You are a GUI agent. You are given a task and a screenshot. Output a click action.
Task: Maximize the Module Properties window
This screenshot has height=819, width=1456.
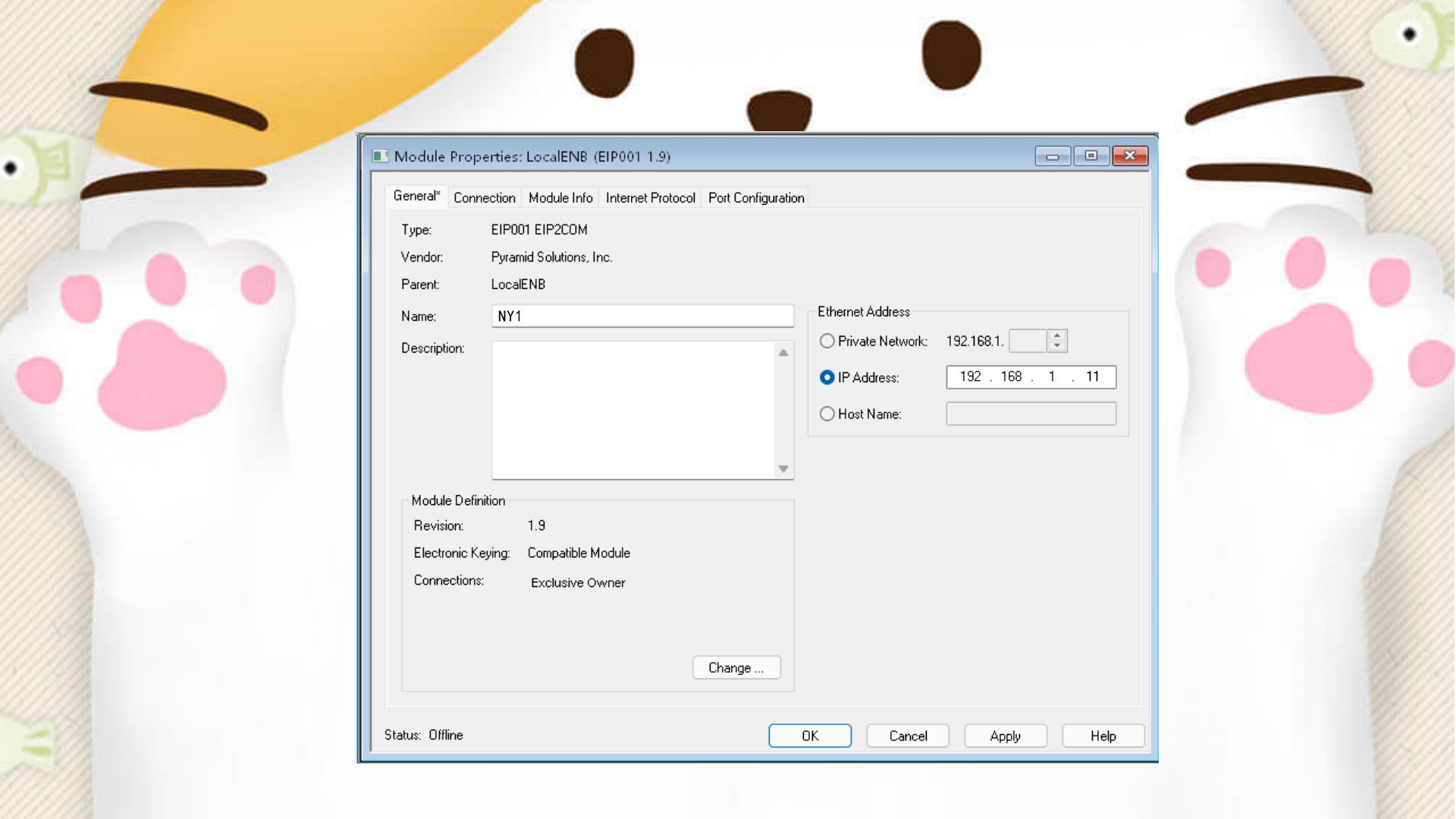click(x=1091, y=156)
